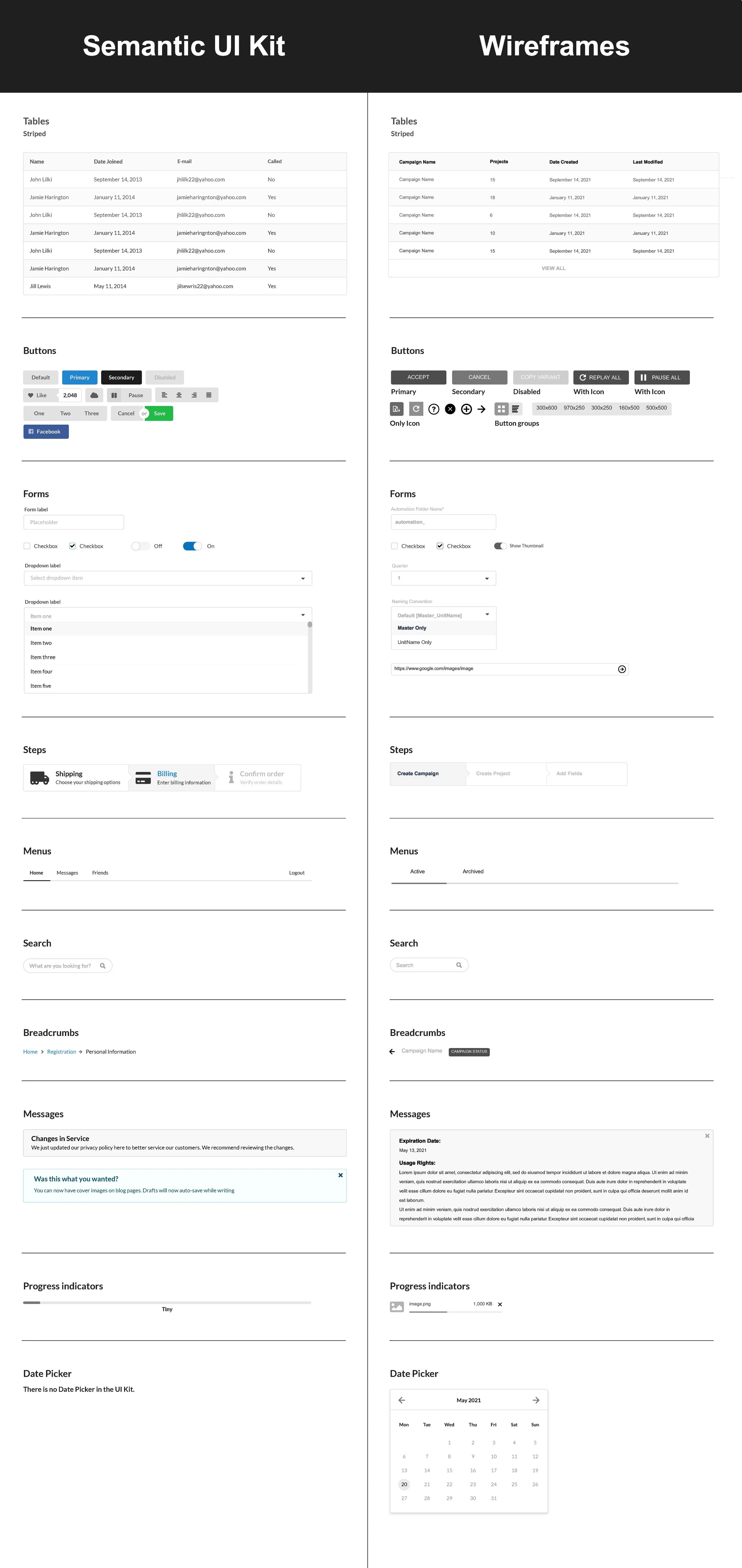The height and width of the screenshot is (1568, 742).
Task: Open the Naming Convention dropdown
Action: 443,615
